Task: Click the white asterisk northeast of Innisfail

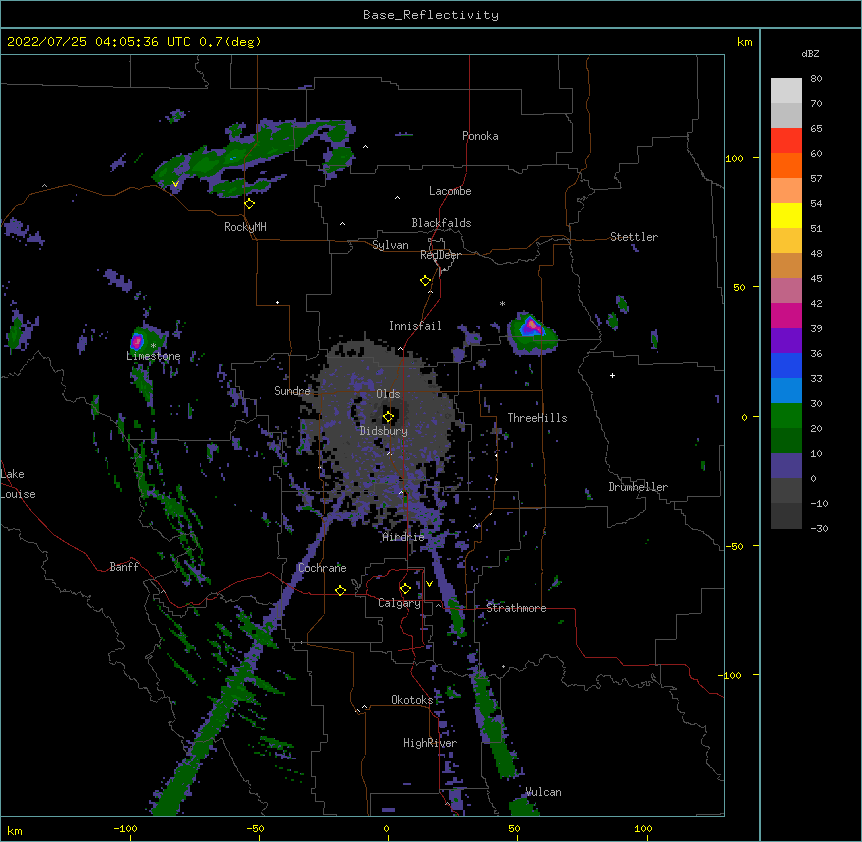Action: 502,303
